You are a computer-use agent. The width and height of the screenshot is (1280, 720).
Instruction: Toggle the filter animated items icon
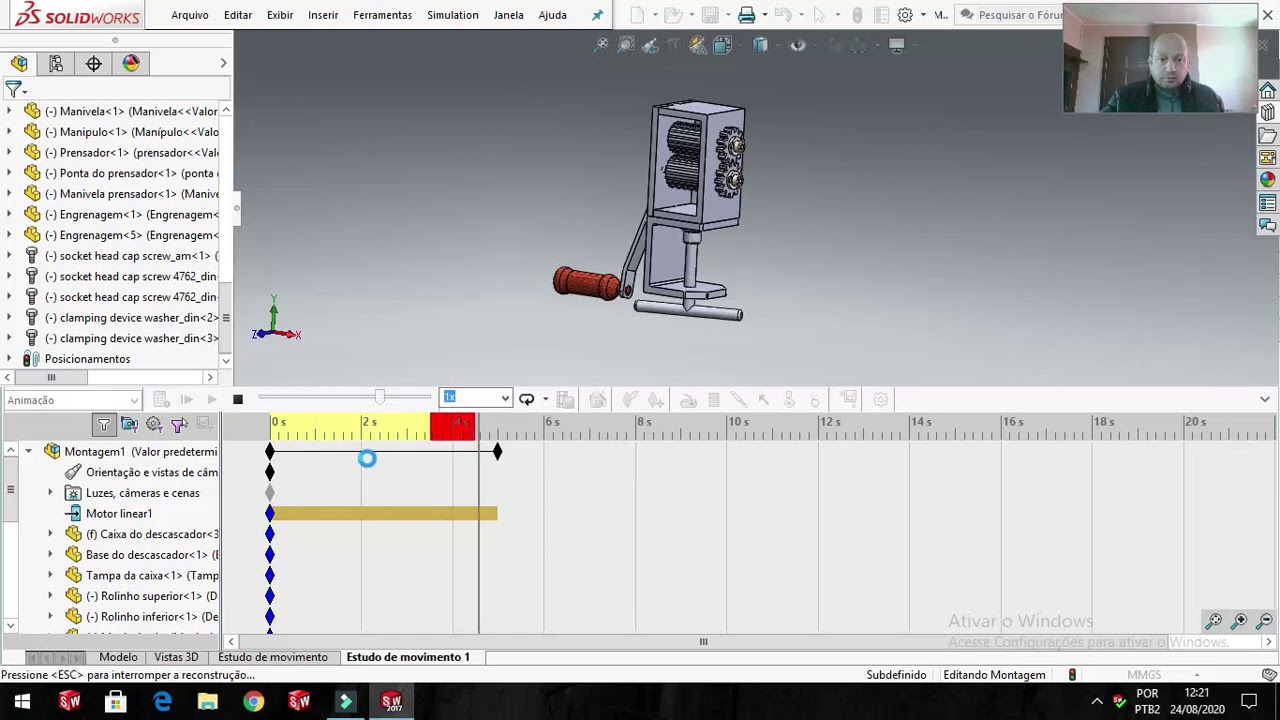click(x=129, y=425)
